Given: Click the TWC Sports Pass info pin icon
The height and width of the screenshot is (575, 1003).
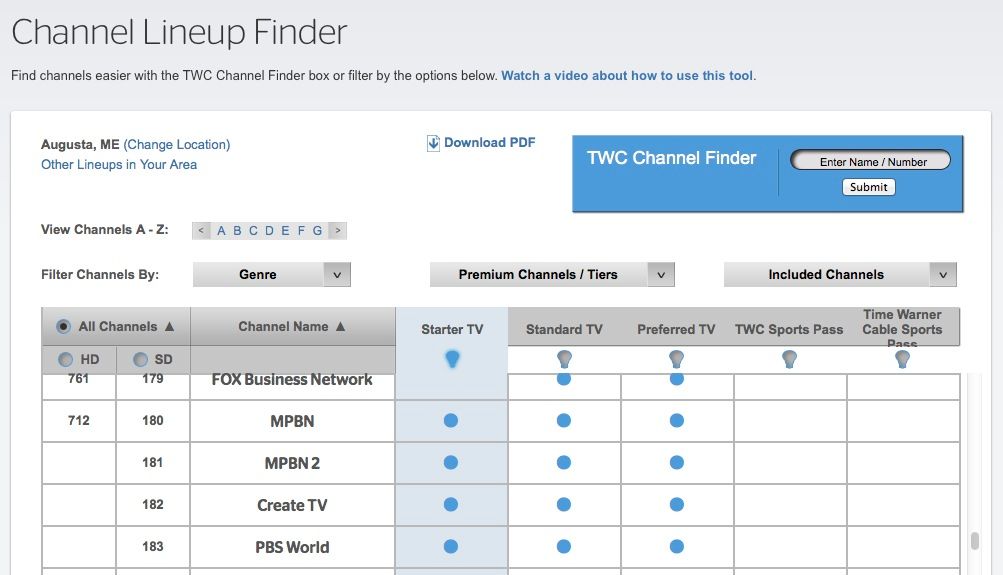Looking at the screenshot, I should coord(789,359).
